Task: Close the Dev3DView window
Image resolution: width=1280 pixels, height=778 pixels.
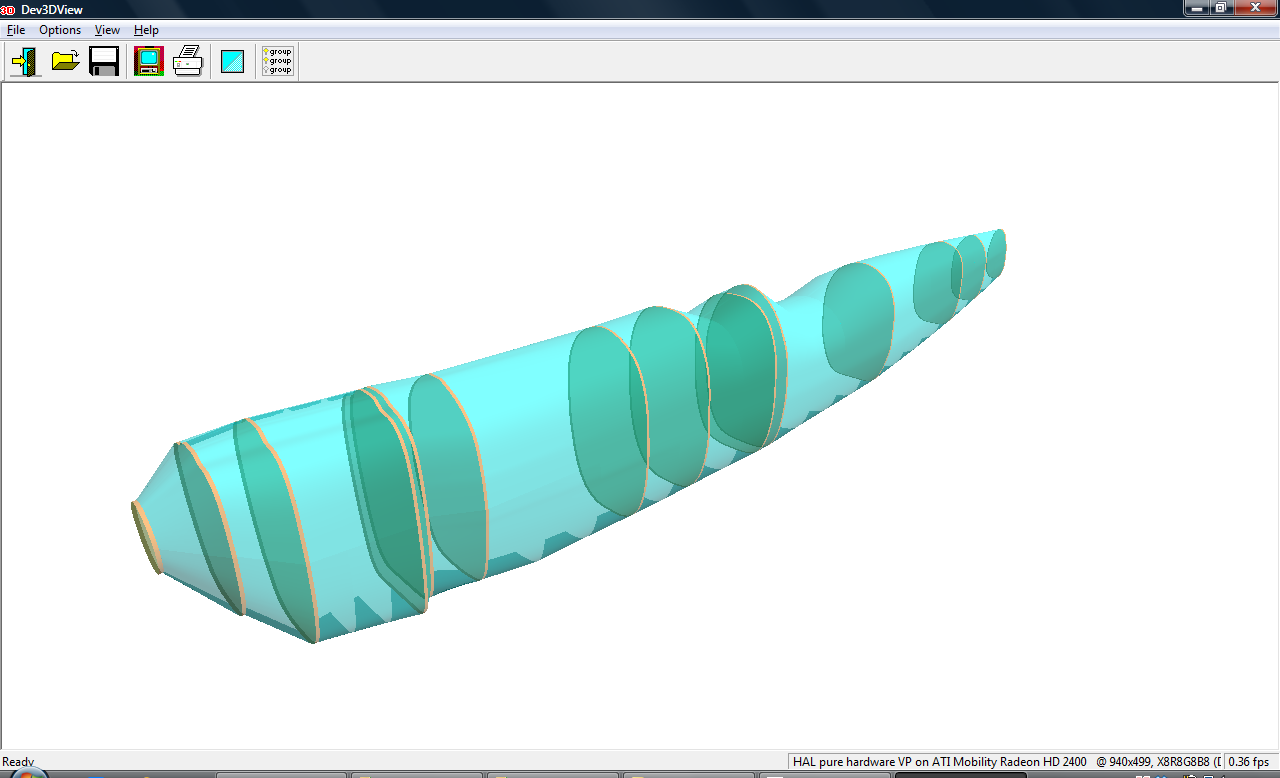Action: click(1253, 8)
